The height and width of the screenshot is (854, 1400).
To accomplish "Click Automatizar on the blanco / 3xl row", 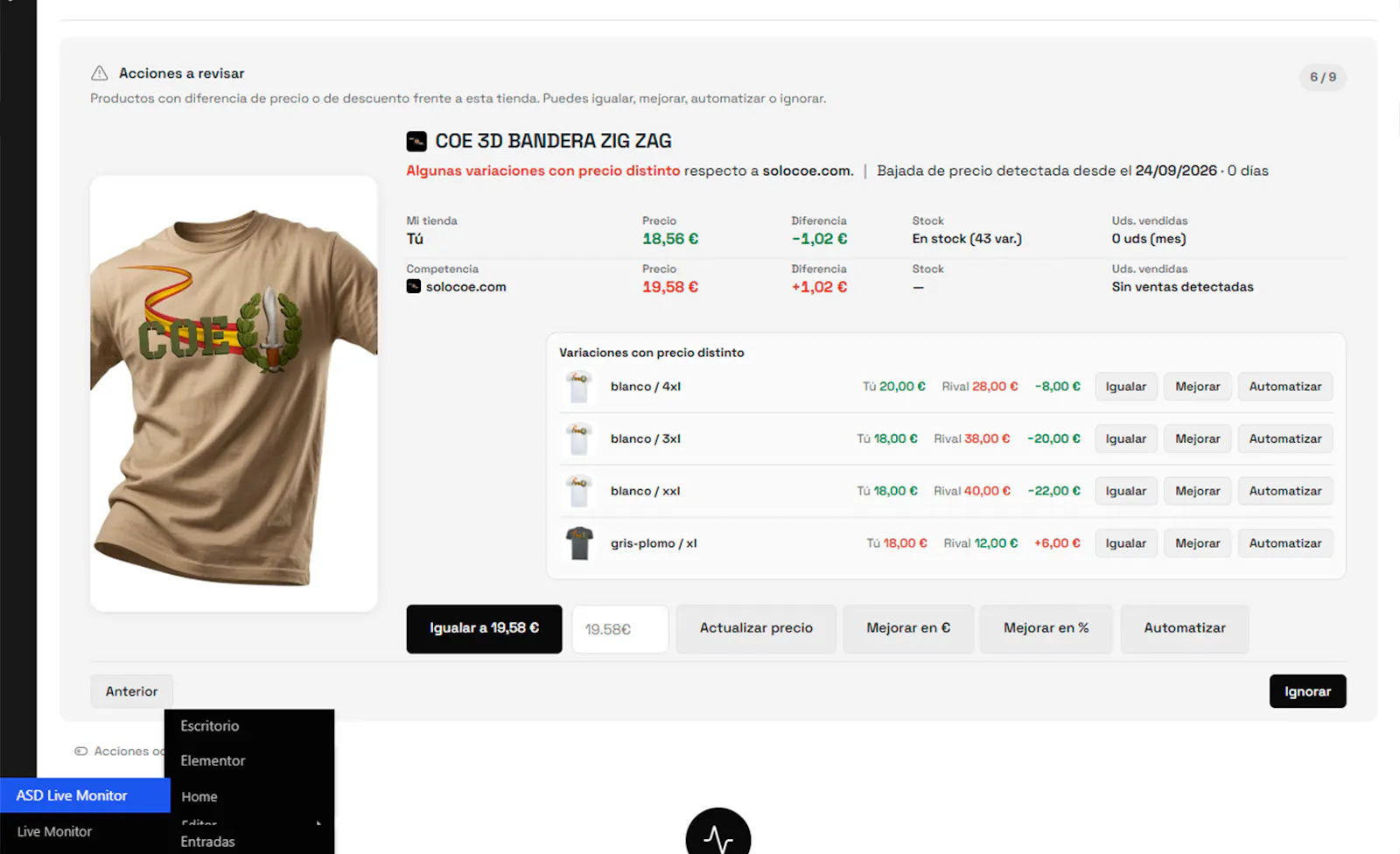I will click(1285, 439).
